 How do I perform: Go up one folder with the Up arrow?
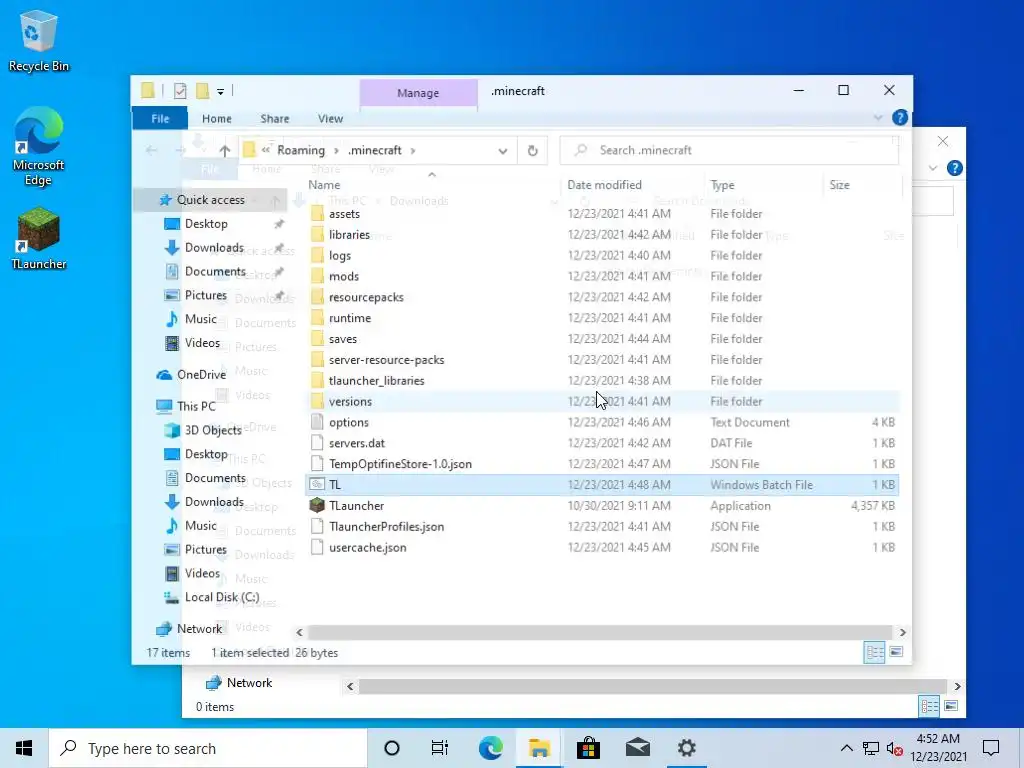click(225, 150)
